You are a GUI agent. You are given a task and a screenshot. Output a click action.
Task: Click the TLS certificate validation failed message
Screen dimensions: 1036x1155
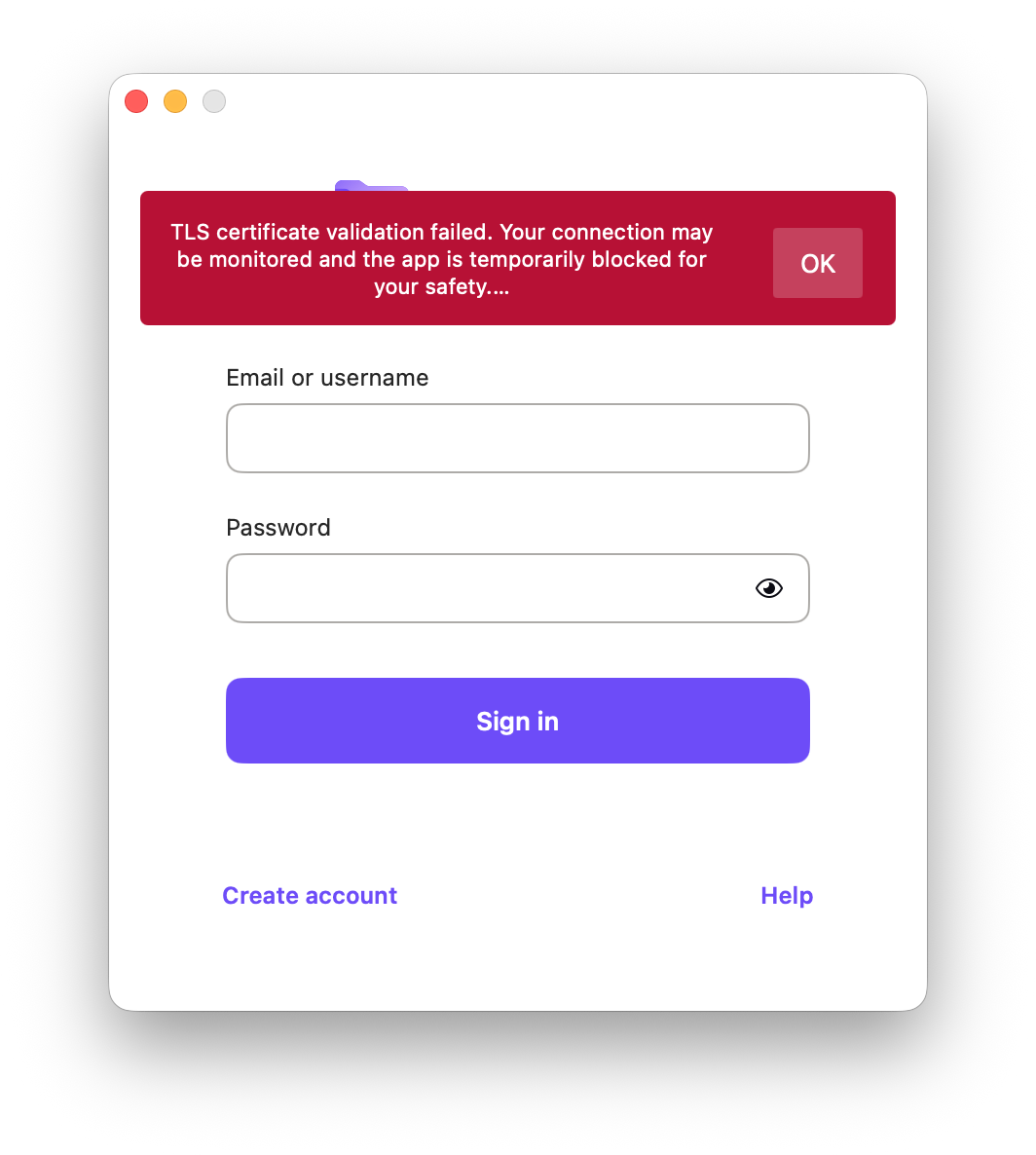442,259
